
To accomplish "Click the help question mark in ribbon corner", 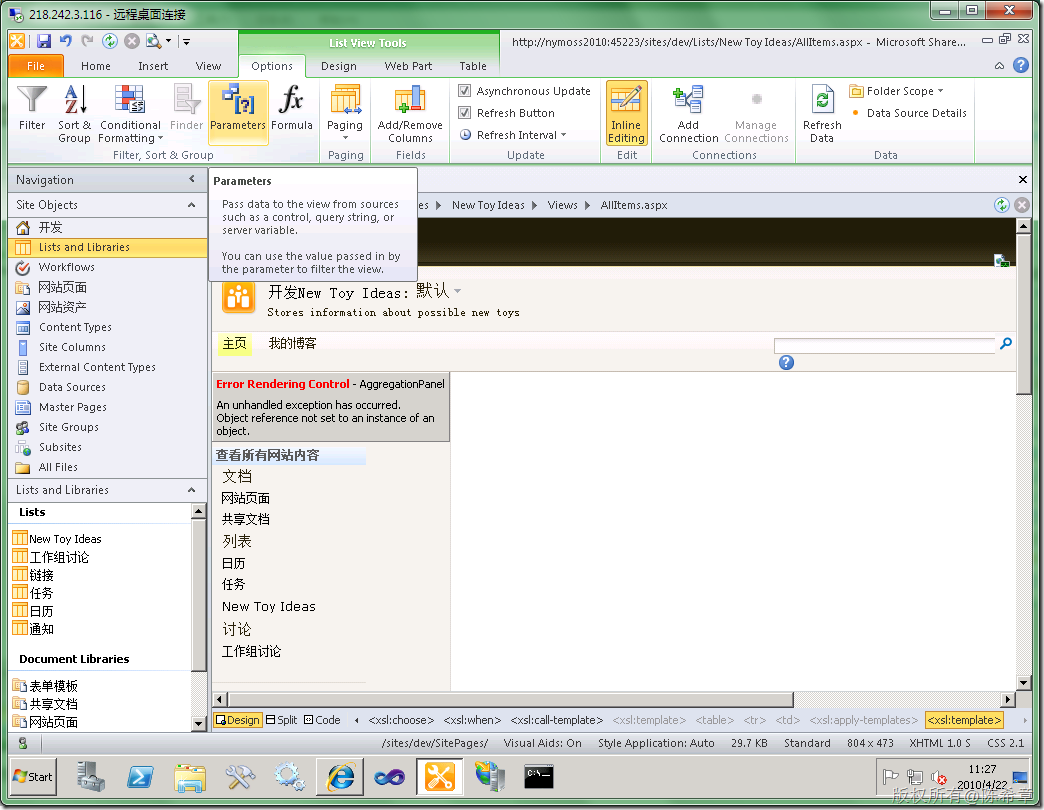I will [x=1021, y=65].
